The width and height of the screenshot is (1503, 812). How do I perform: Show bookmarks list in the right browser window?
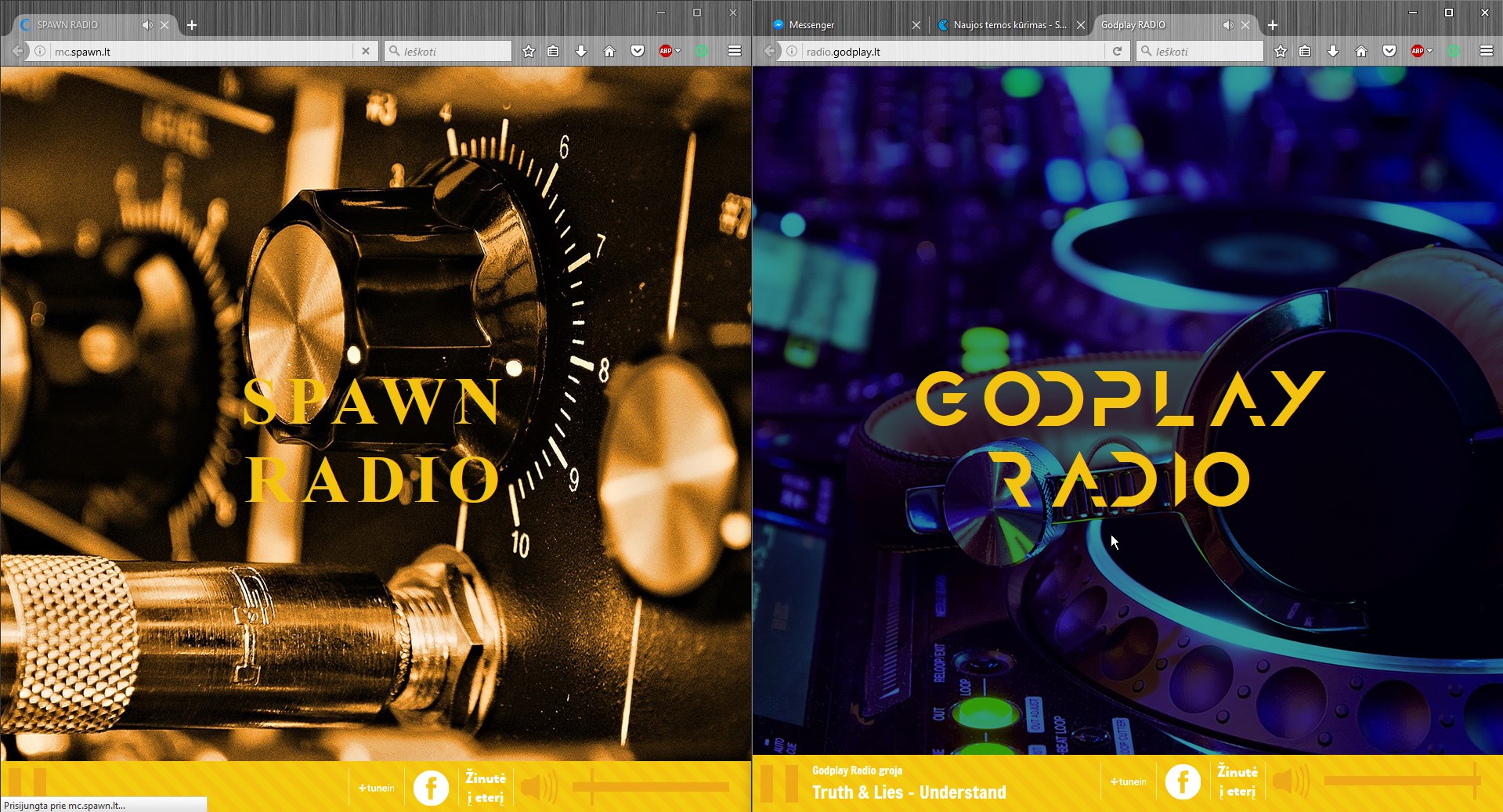1305,51
